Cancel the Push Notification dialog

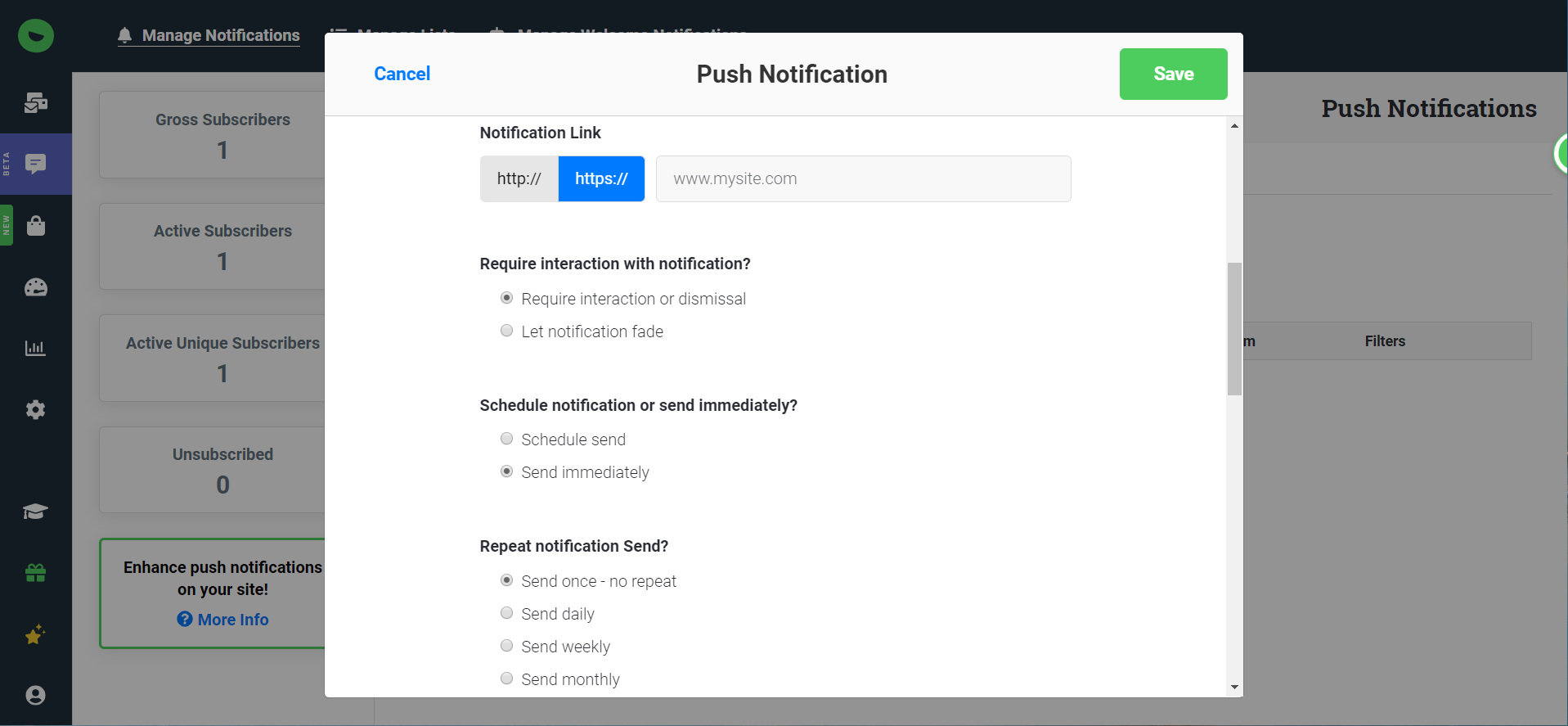pyautogui.click(x=402, y=74)
